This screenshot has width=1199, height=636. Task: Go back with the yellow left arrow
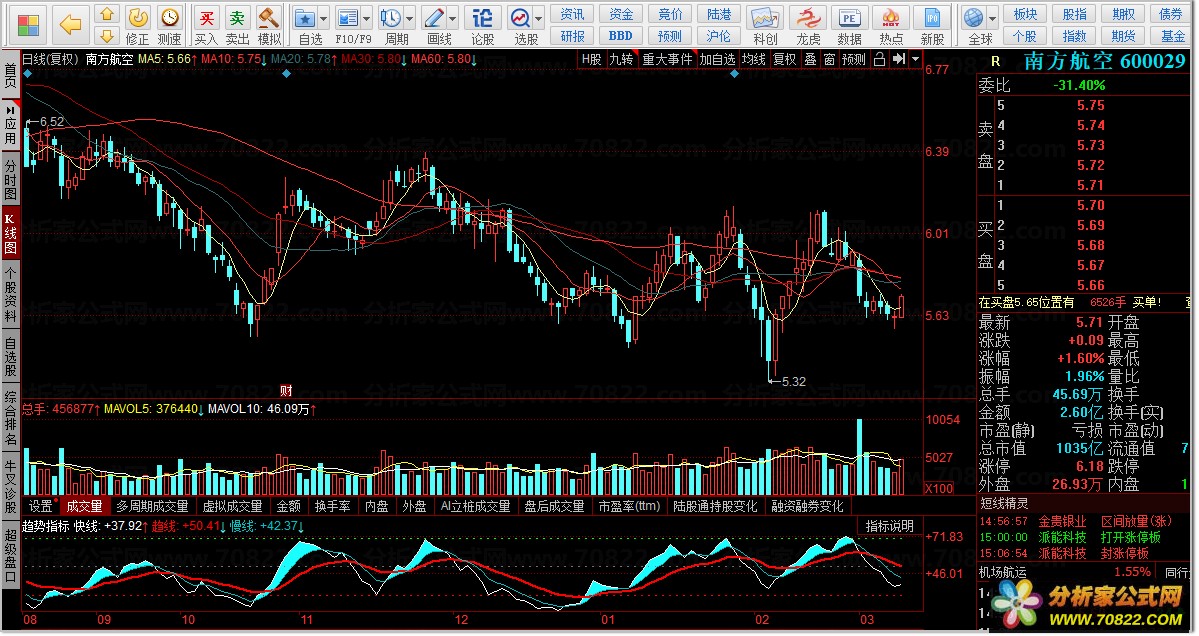pos(71,25)
